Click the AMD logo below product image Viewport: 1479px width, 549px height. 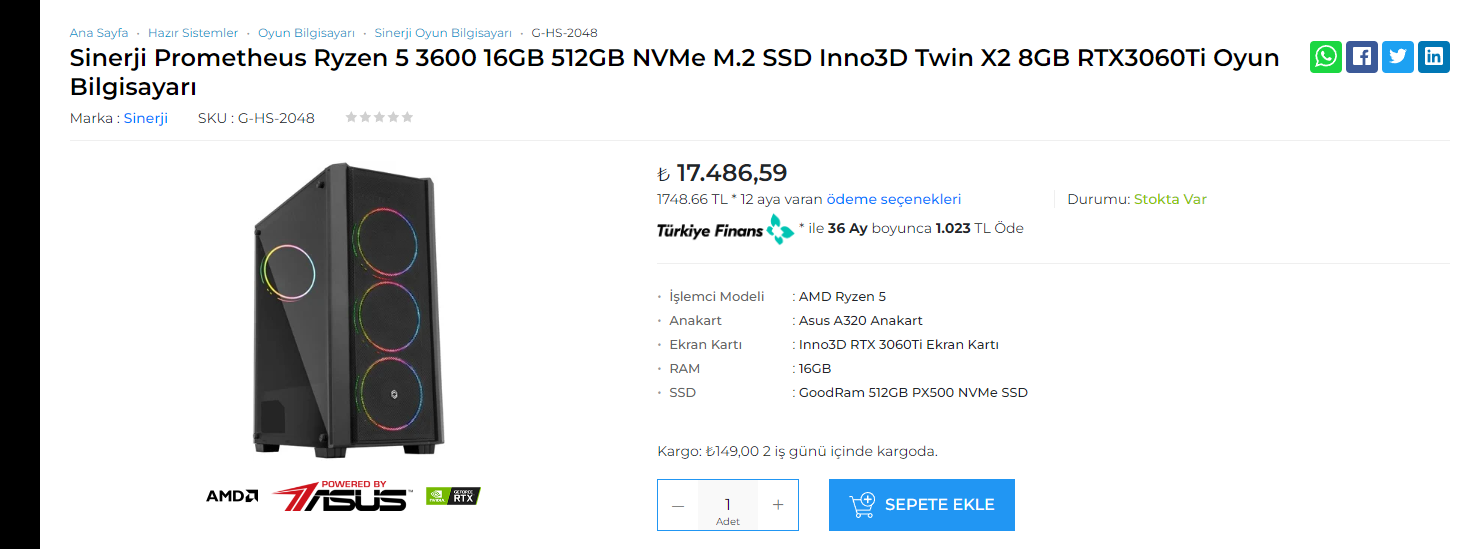(x=232, y=496)
